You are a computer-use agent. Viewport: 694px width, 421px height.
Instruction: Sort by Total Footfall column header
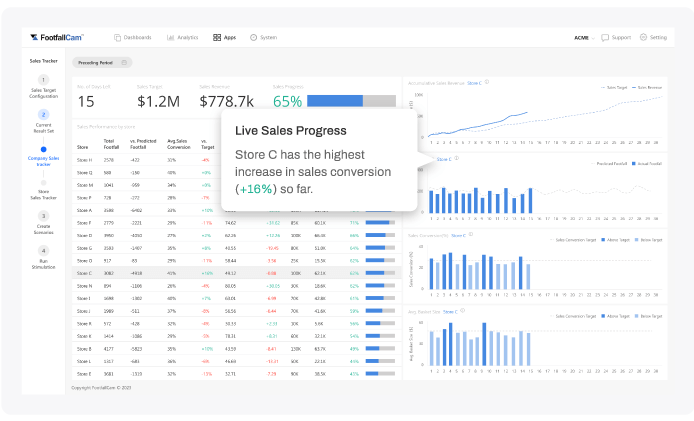[112, 144]
